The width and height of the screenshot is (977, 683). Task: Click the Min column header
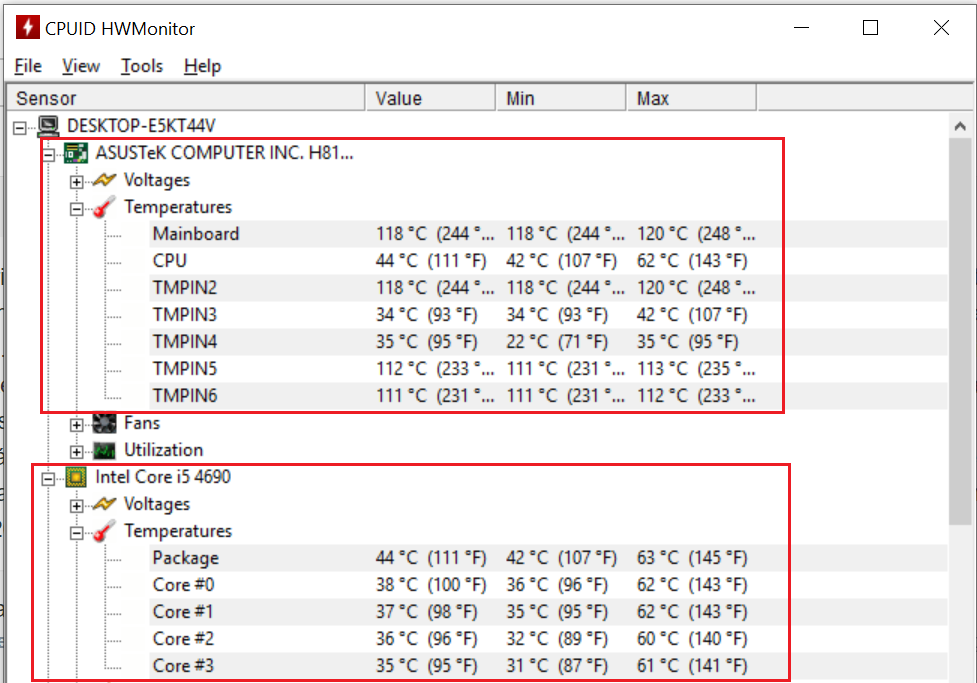coord(561,98)
